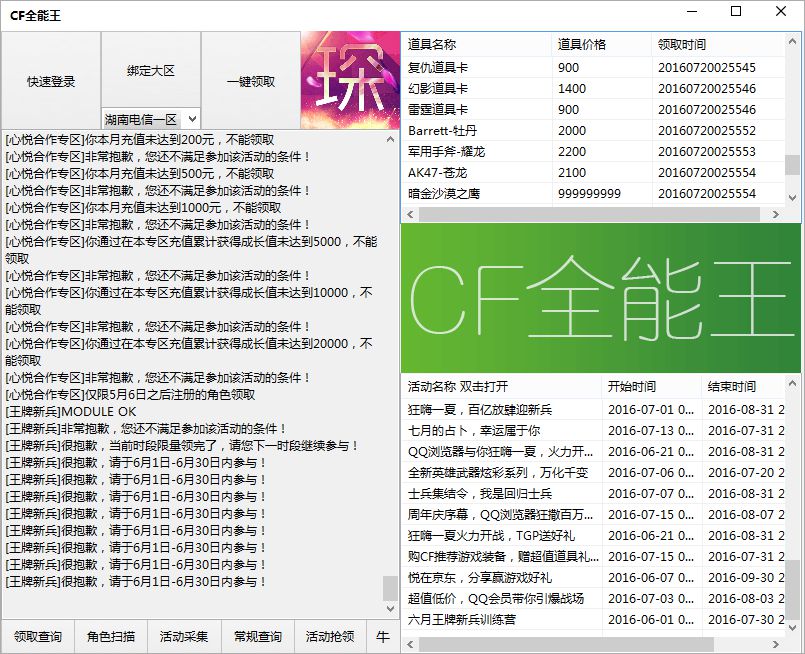The height and width of the screenshot is (654, 805).
Task: Click the 领取查询 bottom button
Action: (x=37, y=637)
